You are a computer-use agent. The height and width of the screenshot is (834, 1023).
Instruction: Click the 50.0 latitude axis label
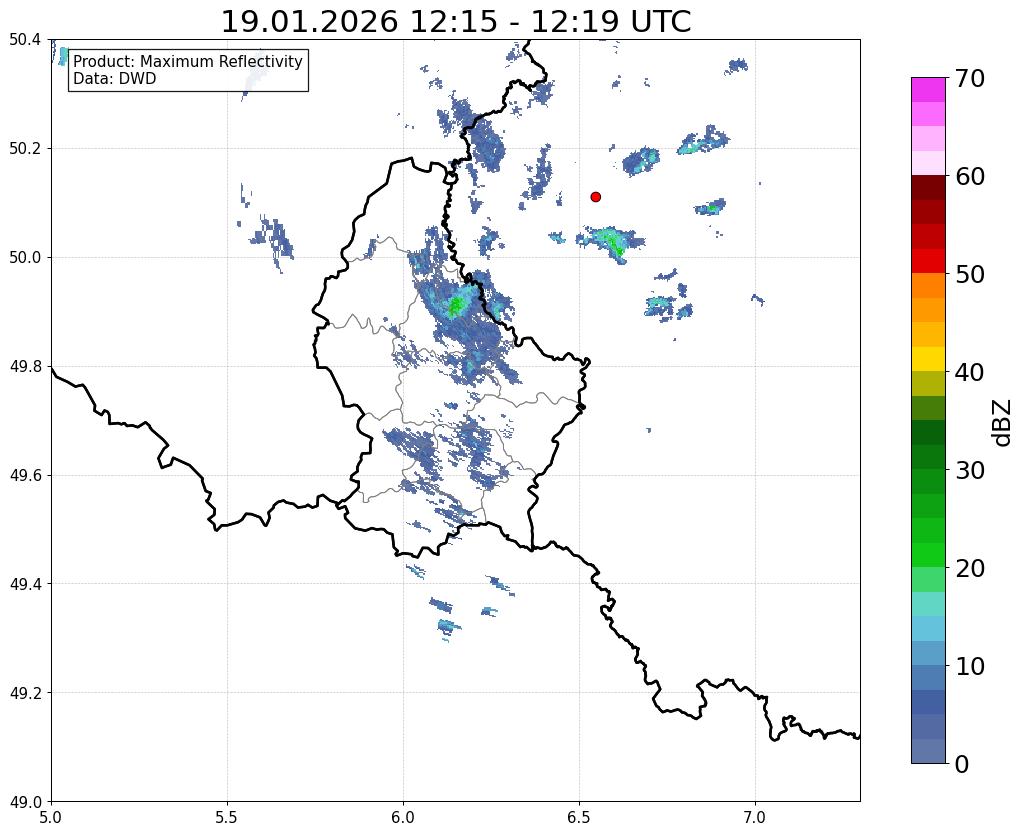point(25,257)
